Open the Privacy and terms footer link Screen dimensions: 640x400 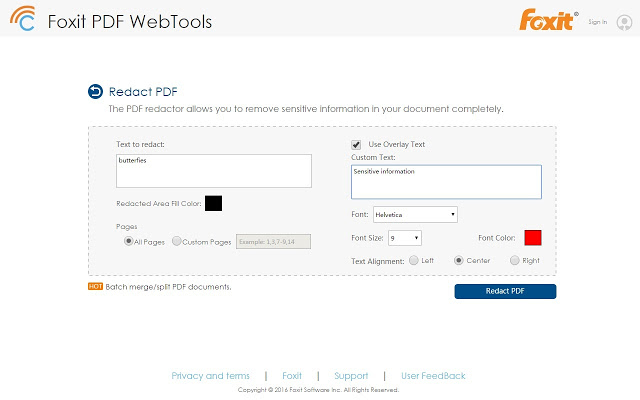pos(210,376)
